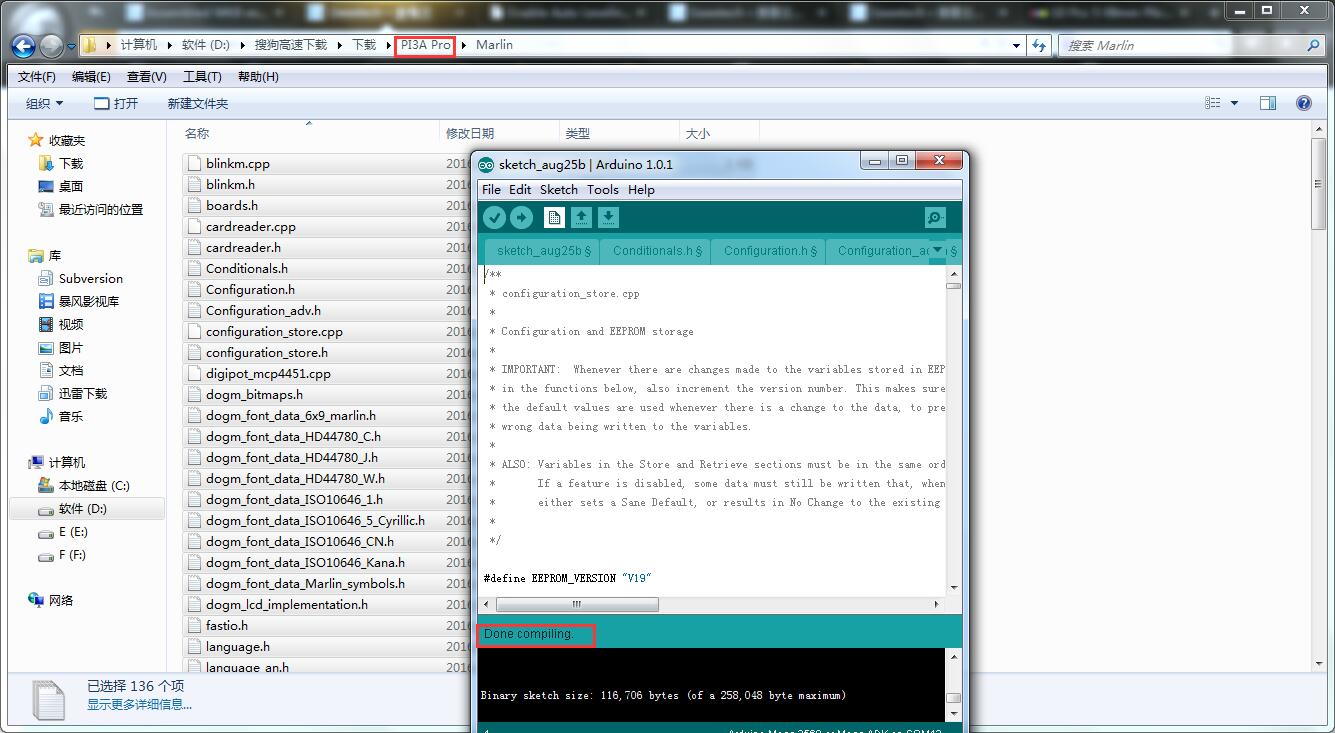Image resolution: width=1335 pixels, height=733 pixels.
Task: Open the change view dropdown arrow
Action: pos(1234,103)
